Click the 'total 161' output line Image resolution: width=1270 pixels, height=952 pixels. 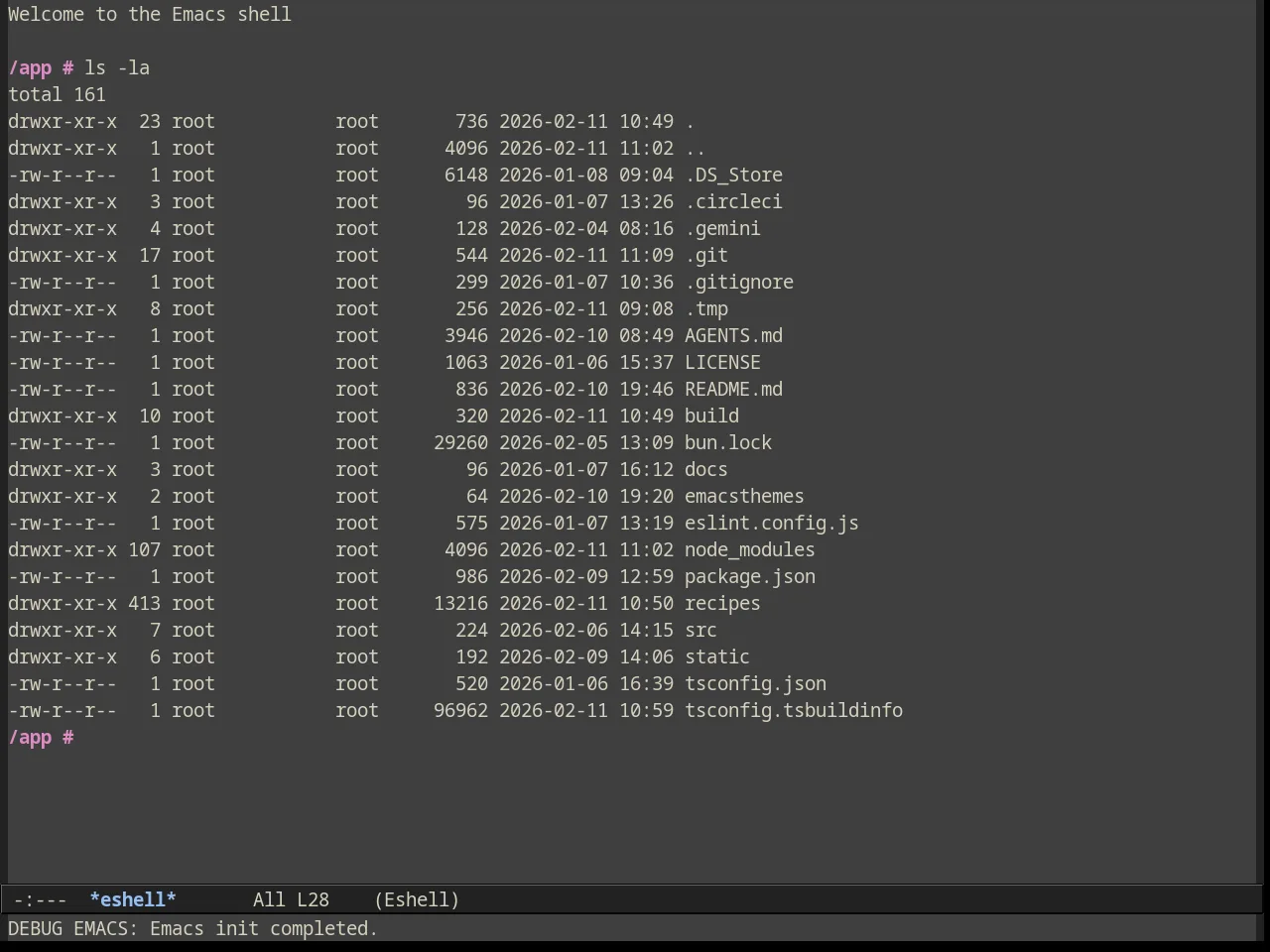(x=57, y=95)
